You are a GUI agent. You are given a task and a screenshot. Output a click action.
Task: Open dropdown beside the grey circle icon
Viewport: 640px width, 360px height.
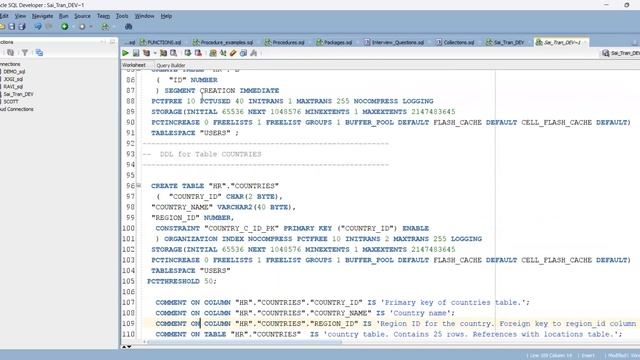pyautogui.click(x=91, y=27)
